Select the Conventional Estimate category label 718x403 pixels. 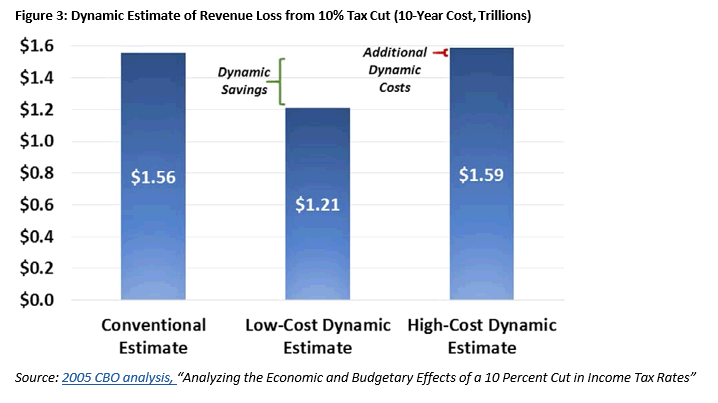(x=153, y=336)
